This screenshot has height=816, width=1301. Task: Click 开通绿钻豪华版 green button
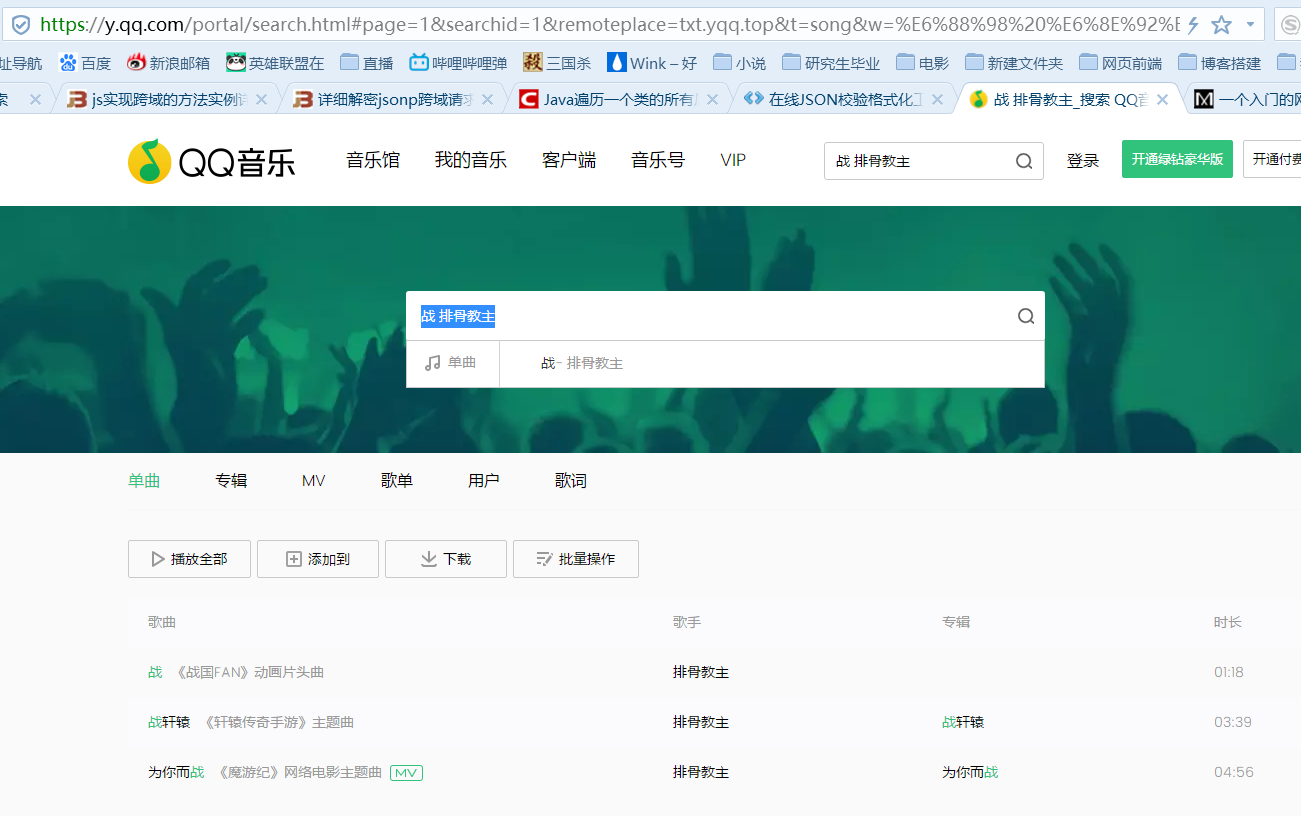click(1177, 159)
